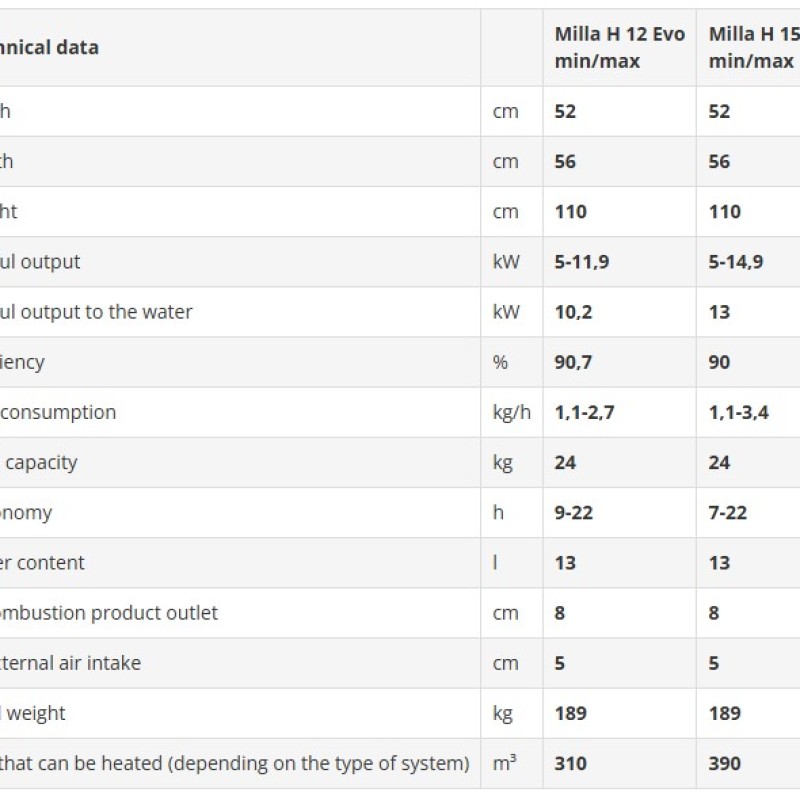This screenshot has height=800, width=800.
Task: Click the output to the water row label
Action: pyautogui.click(x=97, y=312)
